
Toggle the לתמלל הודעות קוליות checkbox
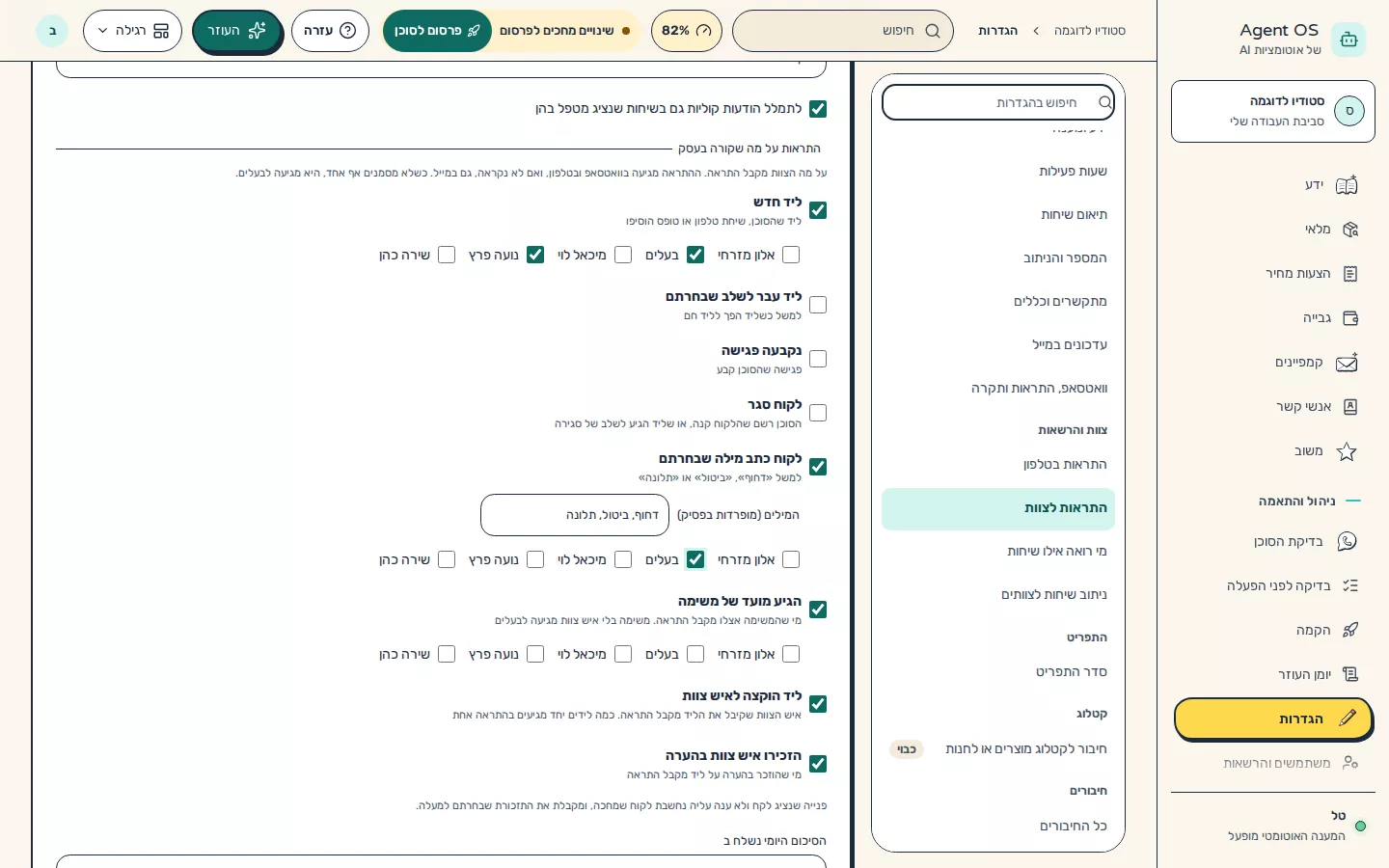point(818,109)
